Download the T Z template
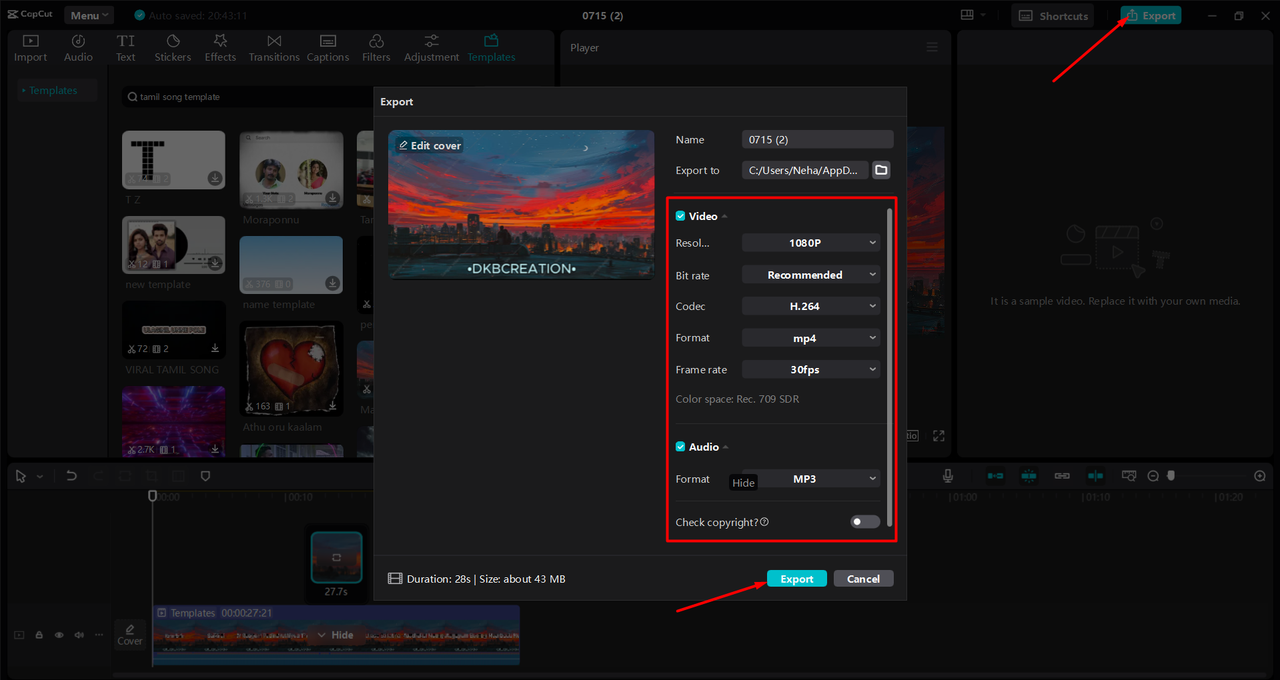Viewport: 1280px width, 680px height. [214, 179]
